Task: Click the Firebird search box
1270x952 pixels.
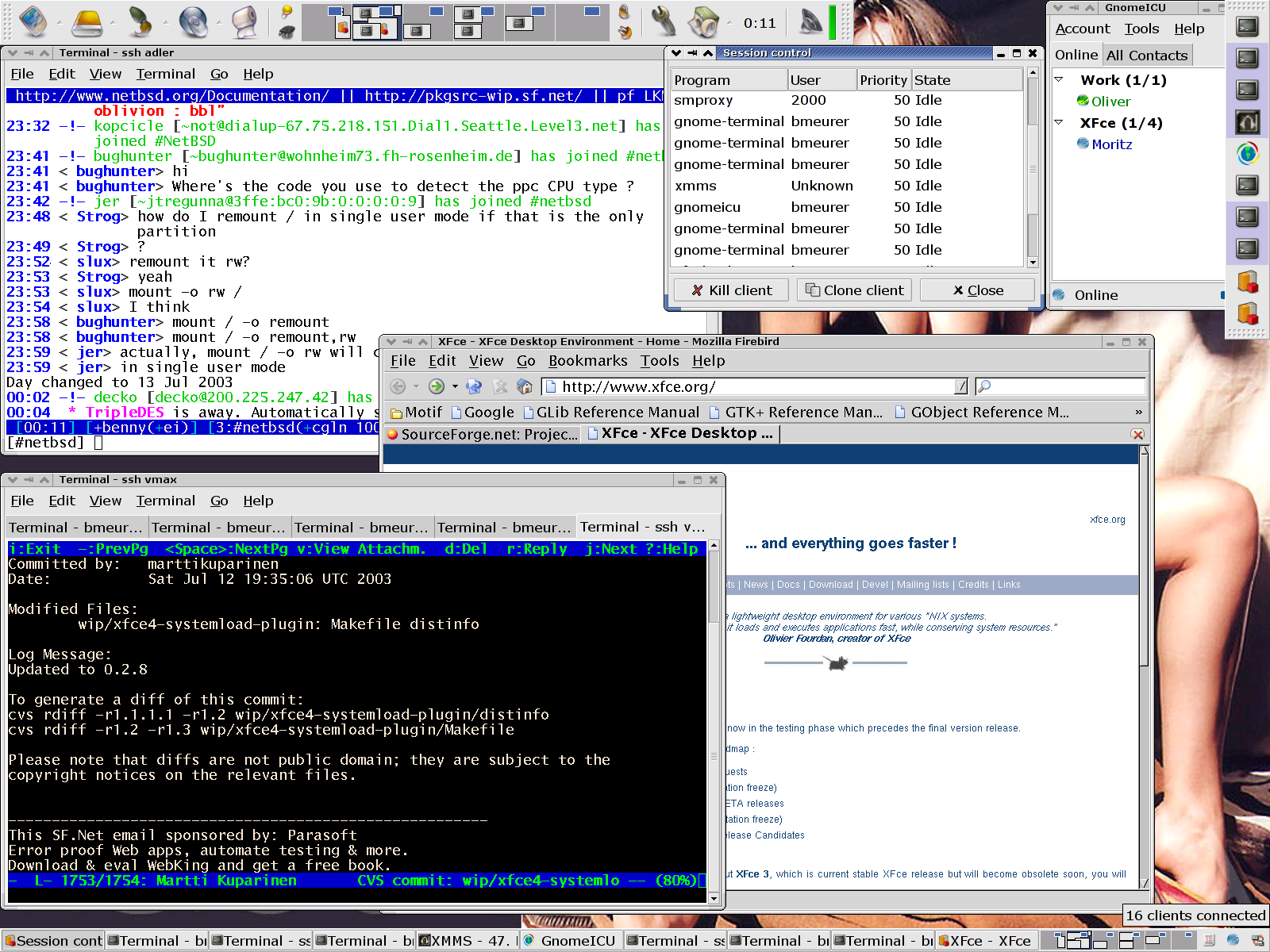Action: [x=1060, y=386]
